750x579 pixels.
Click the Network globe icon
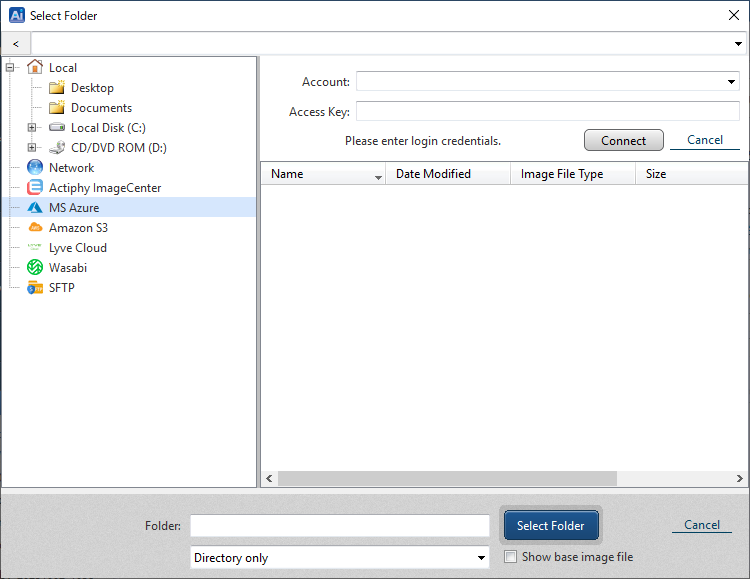pos(35,168)
